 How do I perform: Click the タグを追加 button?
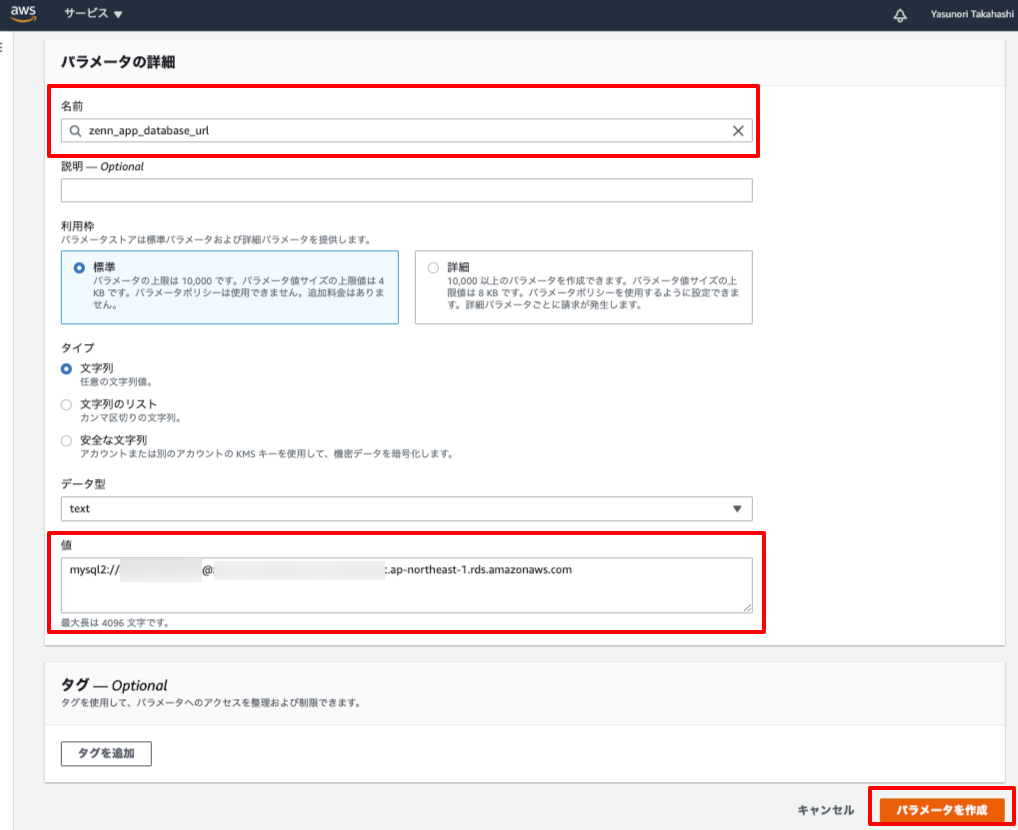tap(106, 753)
